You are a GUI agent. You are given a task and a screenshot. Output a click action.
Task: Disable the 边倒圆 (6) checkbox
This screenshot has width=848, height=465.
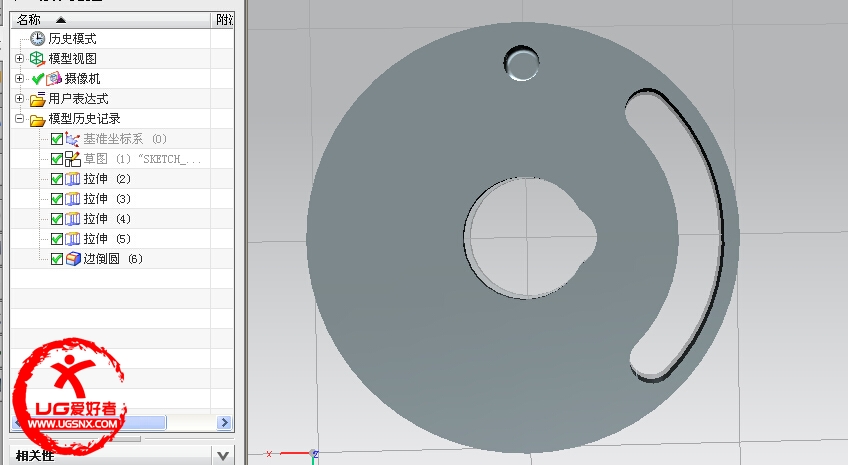57,259
